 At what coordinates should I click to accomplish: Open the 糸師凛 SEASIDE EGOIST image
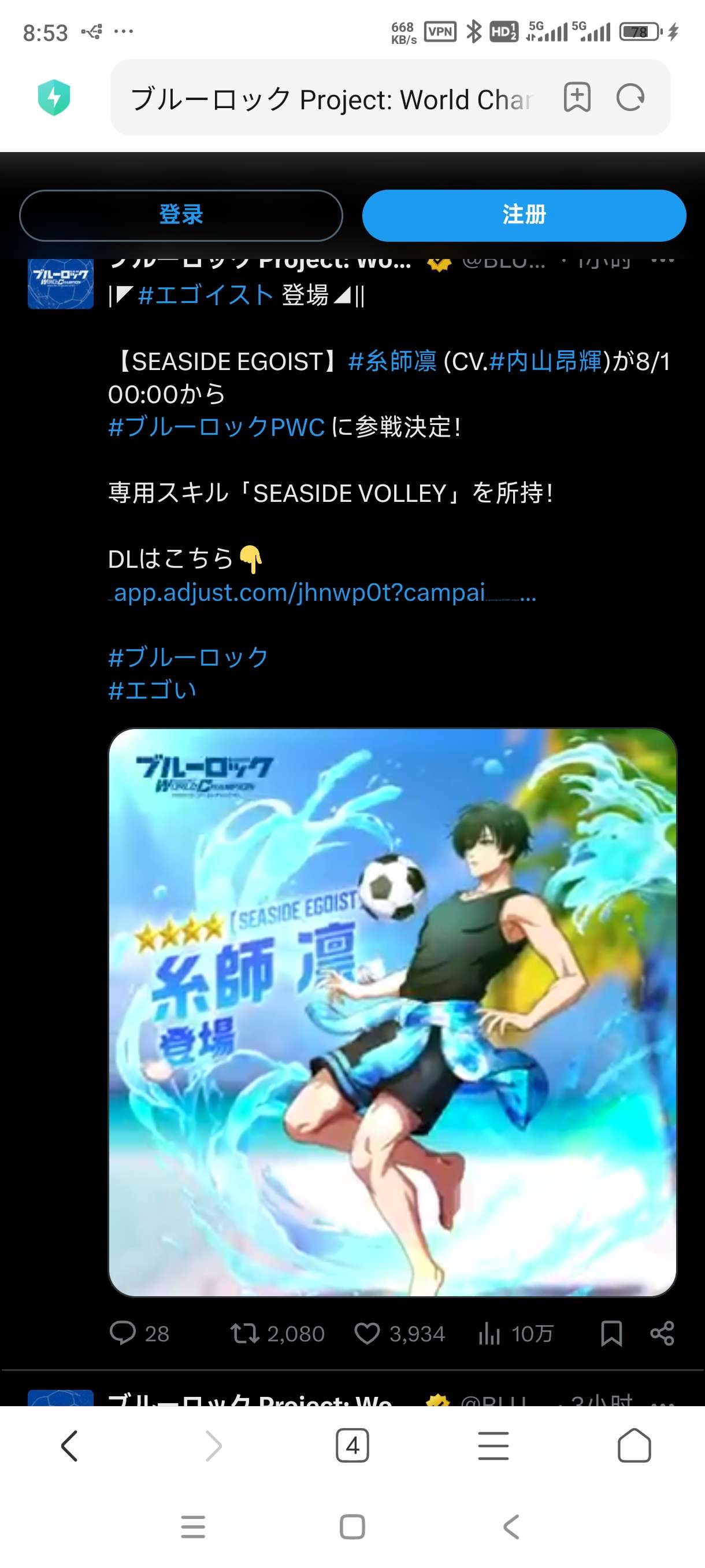click(392, 1012)
